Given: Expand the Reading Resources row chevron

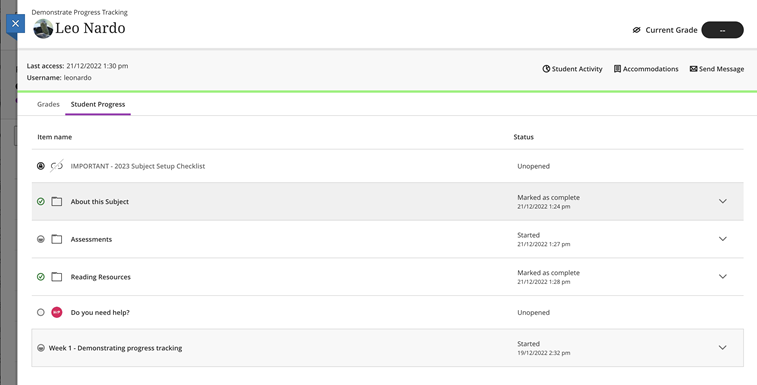Looking at the screenshot, I should point(722,277).
